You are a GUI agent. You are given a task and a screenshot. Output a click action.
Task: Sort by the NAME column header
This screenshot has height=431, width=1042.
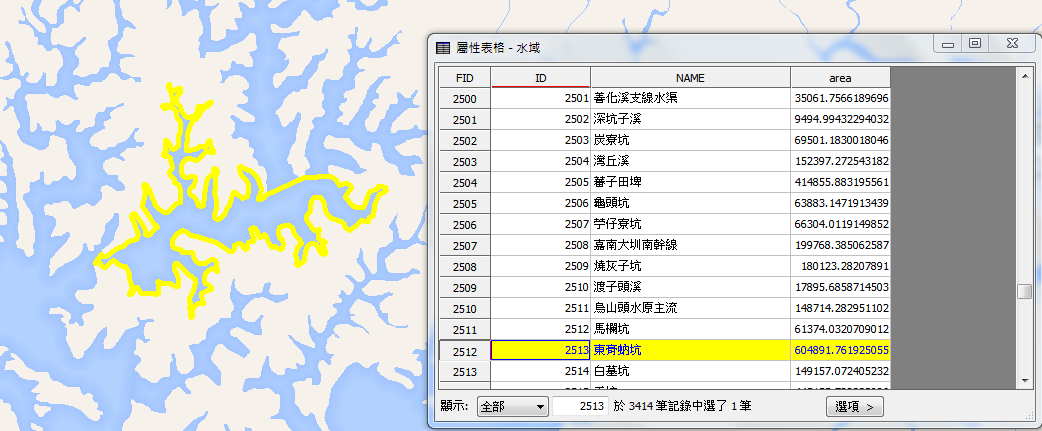(690, 77)
